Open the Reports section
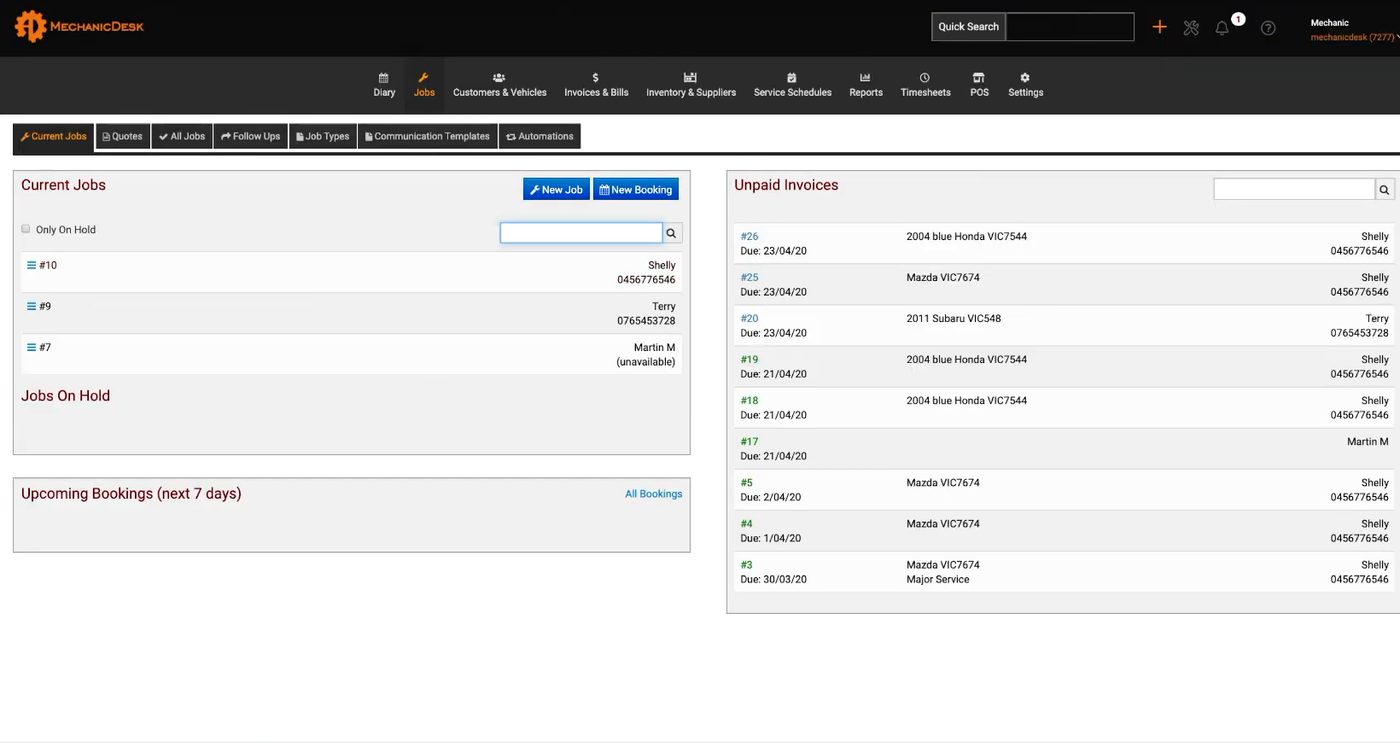 866,85
